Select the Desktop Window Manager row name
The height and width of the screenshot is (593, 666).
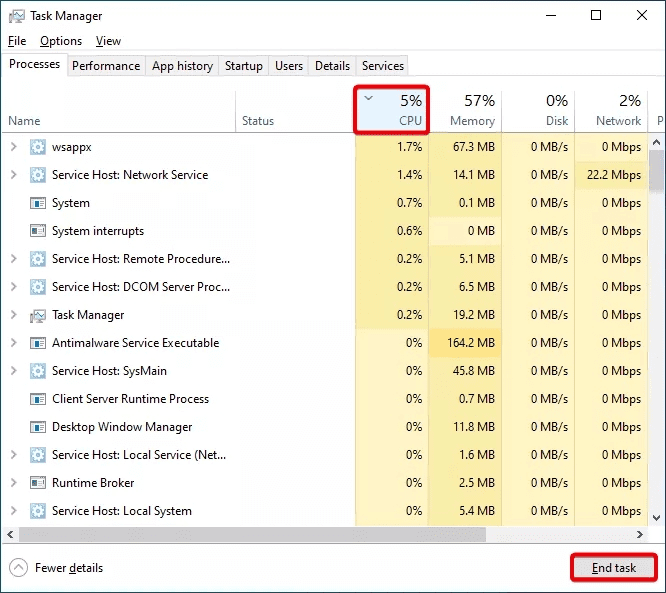(122, 427)
